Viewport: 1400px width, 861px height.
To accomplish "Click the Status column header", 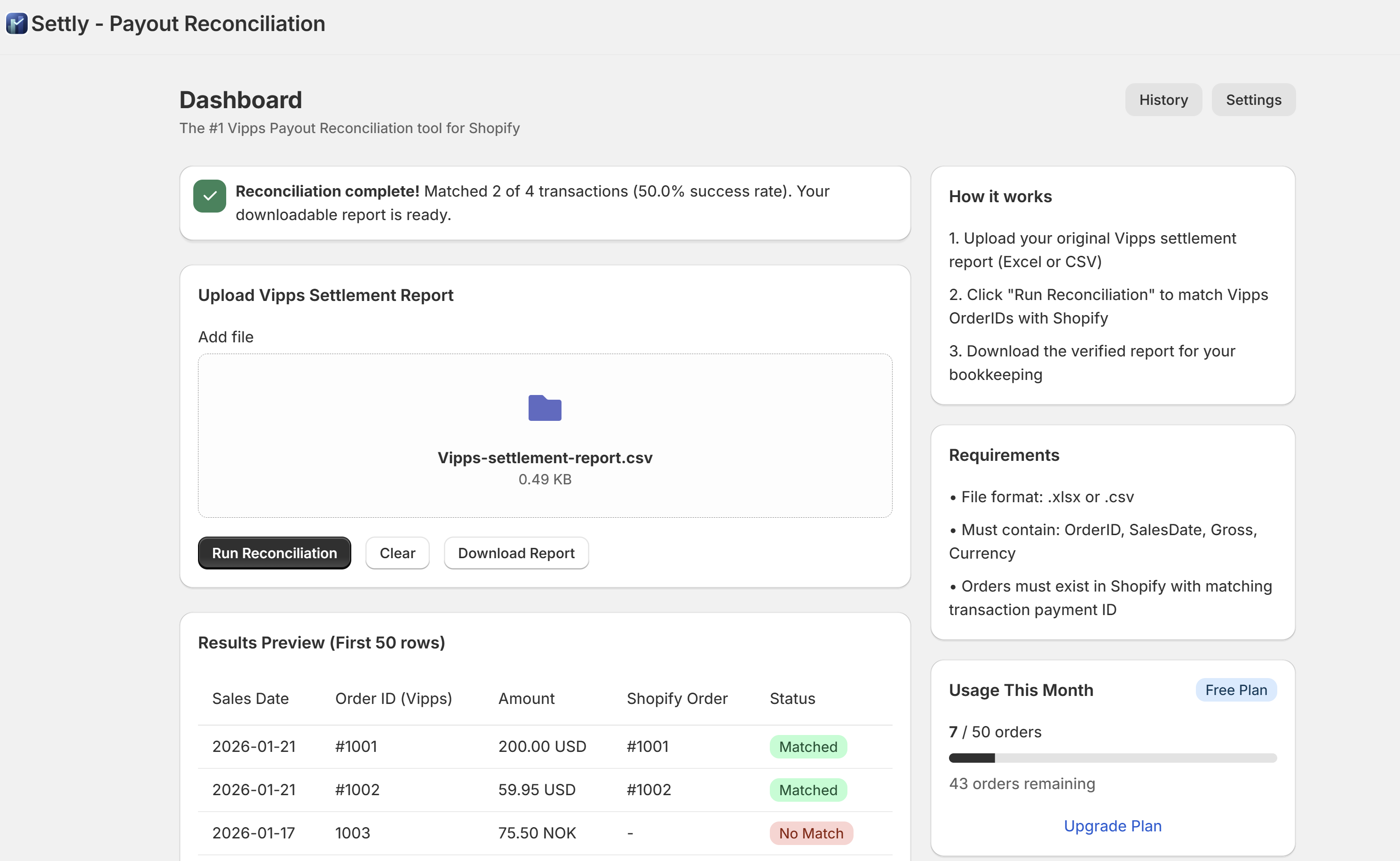I will point(792,699).
